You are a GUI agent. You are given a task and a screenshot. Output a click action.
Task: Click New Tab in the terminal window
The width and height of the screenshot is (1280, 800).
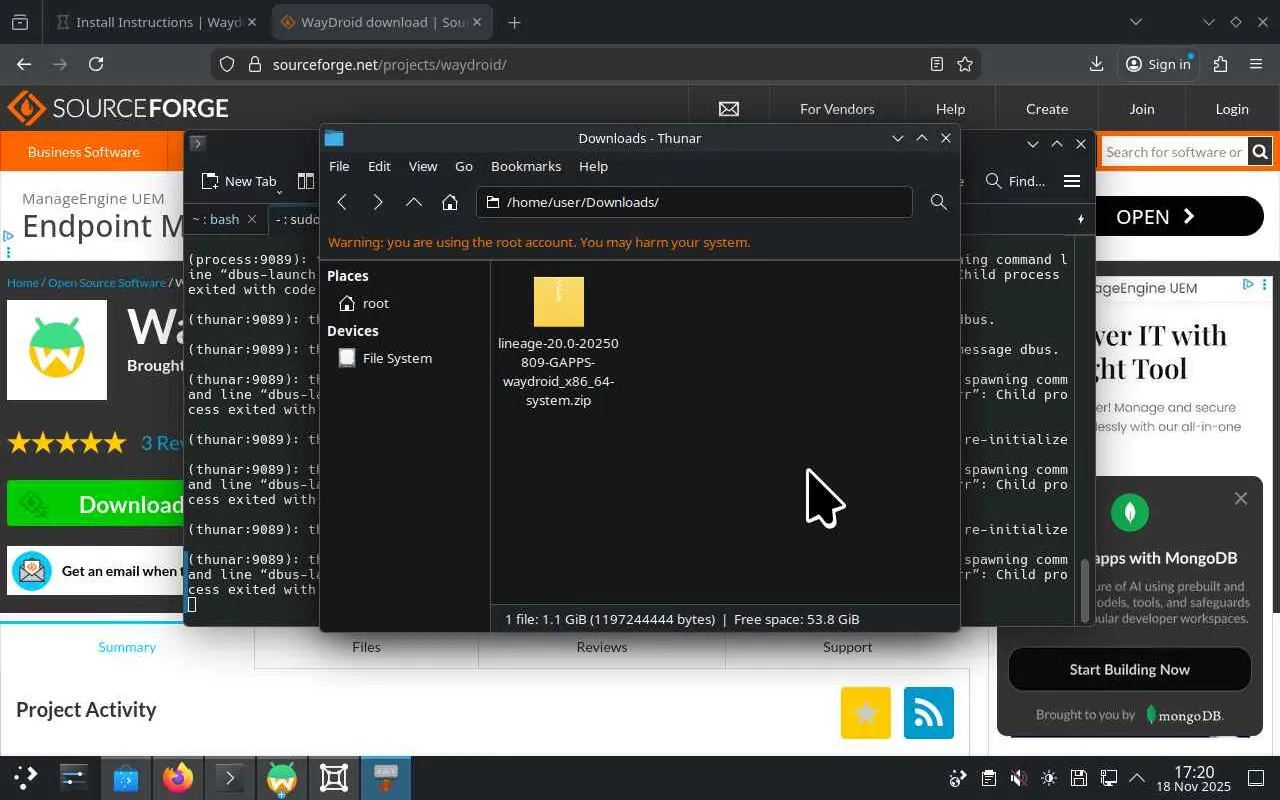(239, 181)
